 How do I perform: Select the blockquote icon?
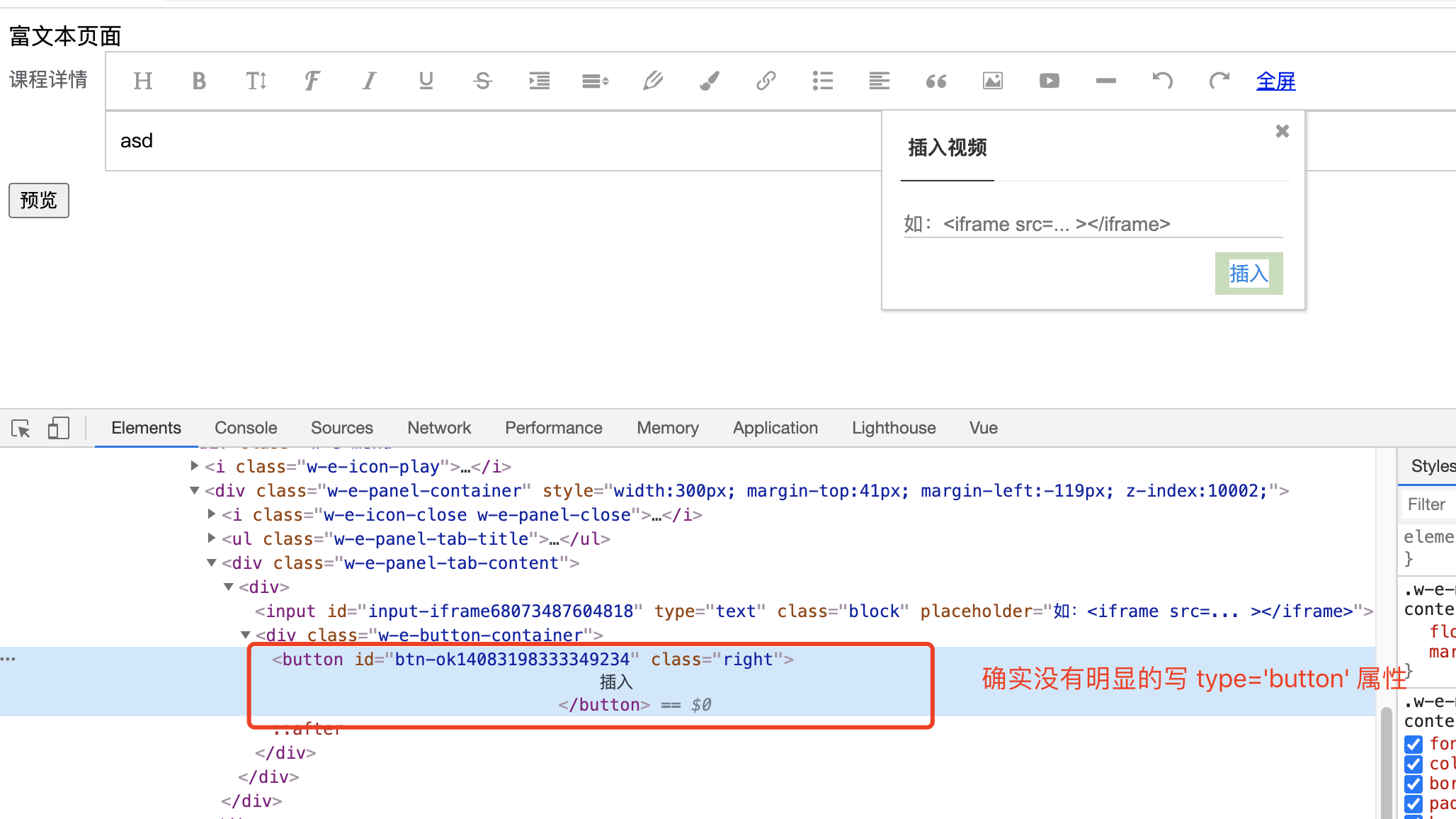point(935,81)
